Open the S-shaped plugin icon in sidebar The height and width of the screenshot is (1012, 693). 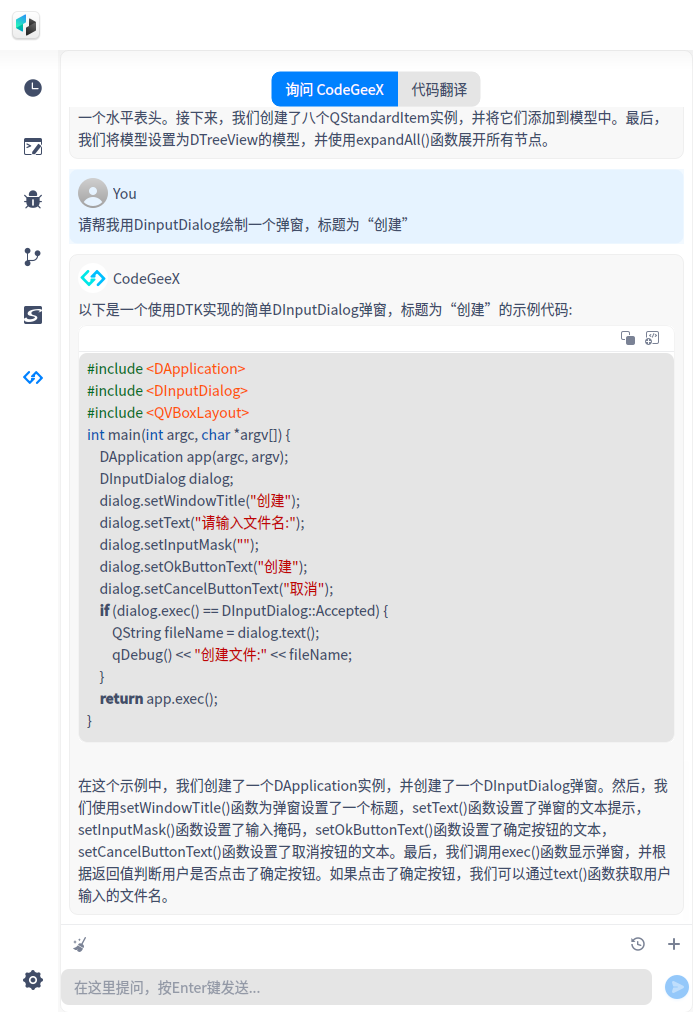click(33, 314)
